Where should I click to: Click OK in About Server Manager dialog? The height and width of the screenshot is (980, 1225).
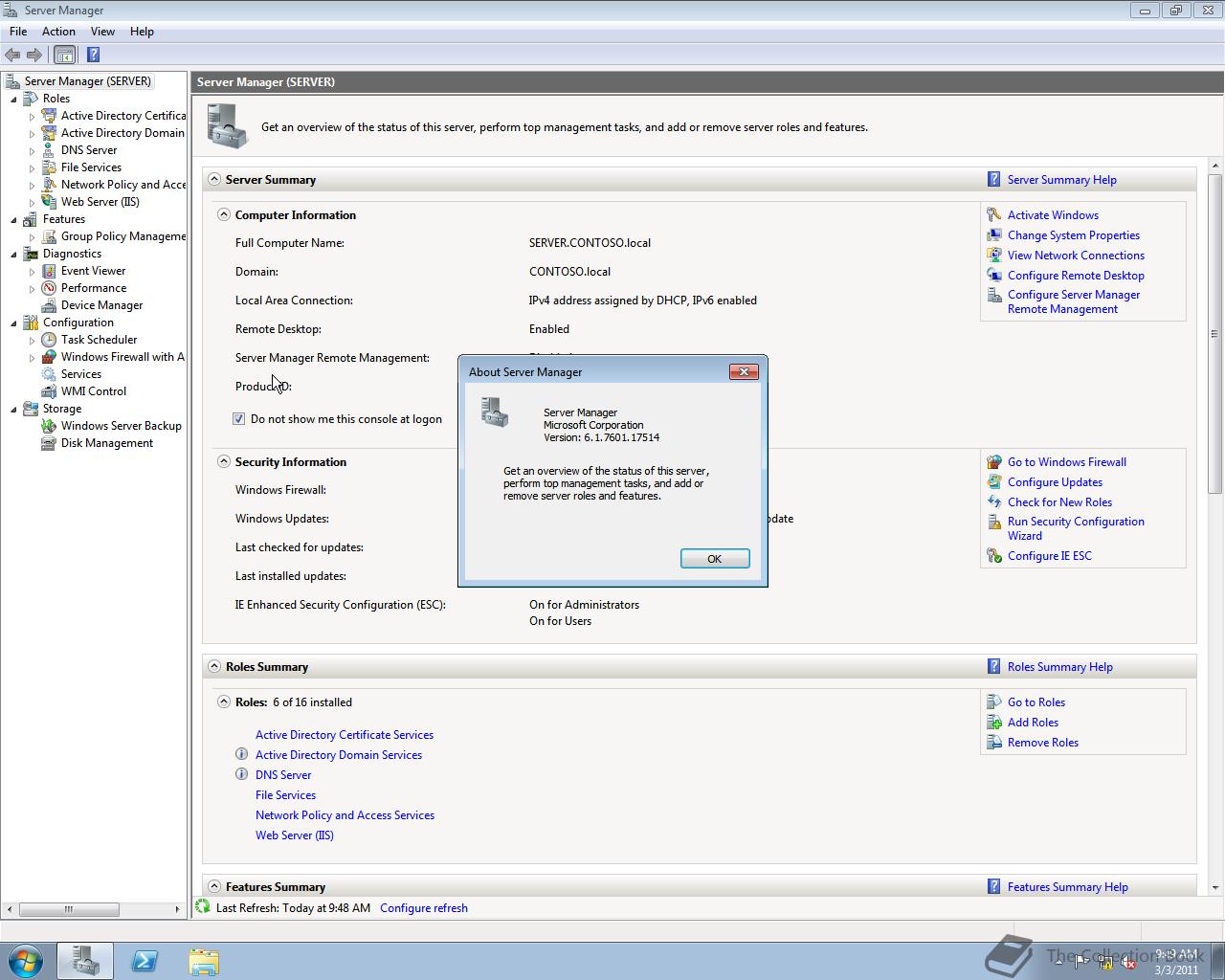click(715, 559)
